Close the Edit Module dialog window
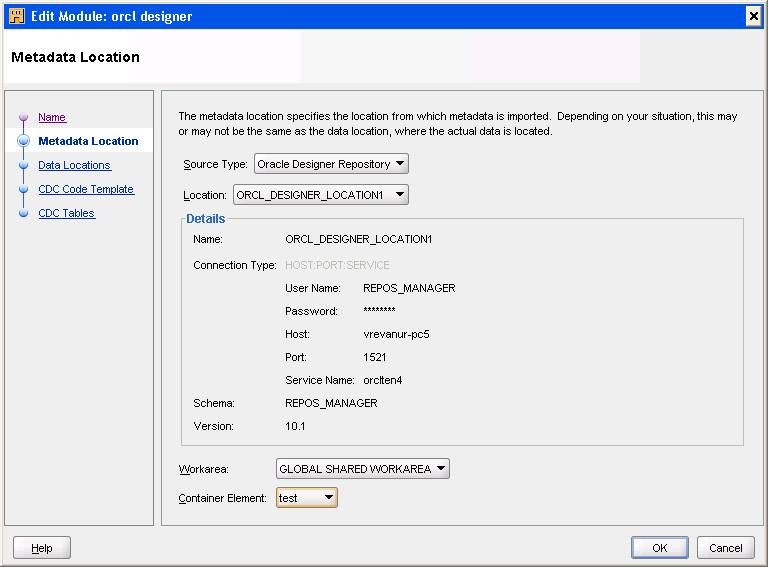This screenshot has width=768, height=567. (753, 16)
